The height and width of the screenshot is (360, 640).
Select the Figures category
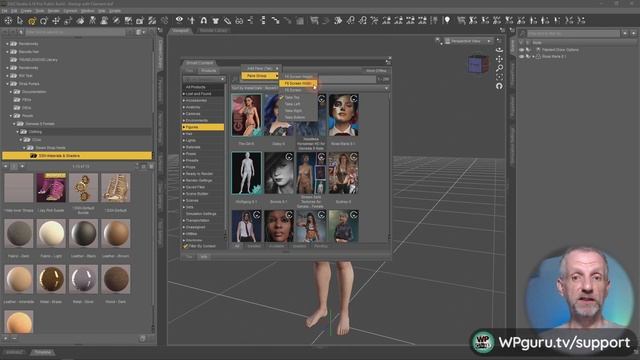(x=203, y=127)
